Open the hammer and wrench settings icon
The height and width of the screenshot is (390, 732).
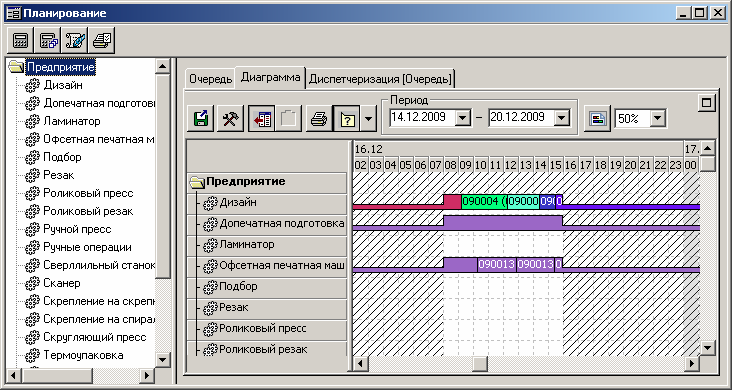(x=230, y=118)
